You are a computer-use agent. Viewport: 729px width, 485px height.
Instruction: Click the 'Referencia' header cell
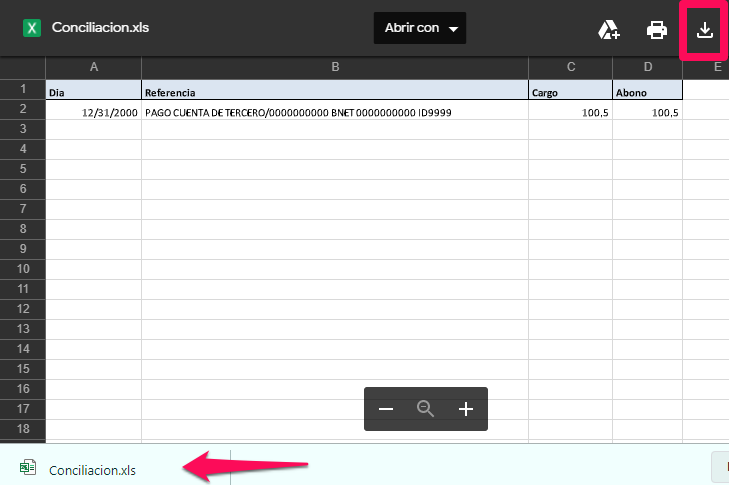tap(335, 92)
